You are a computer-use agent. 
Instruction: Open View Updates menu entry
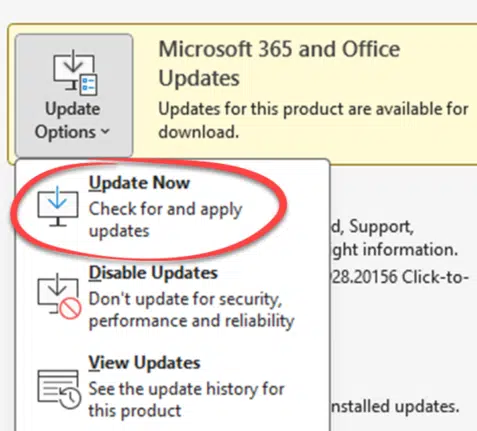[144, 363]
